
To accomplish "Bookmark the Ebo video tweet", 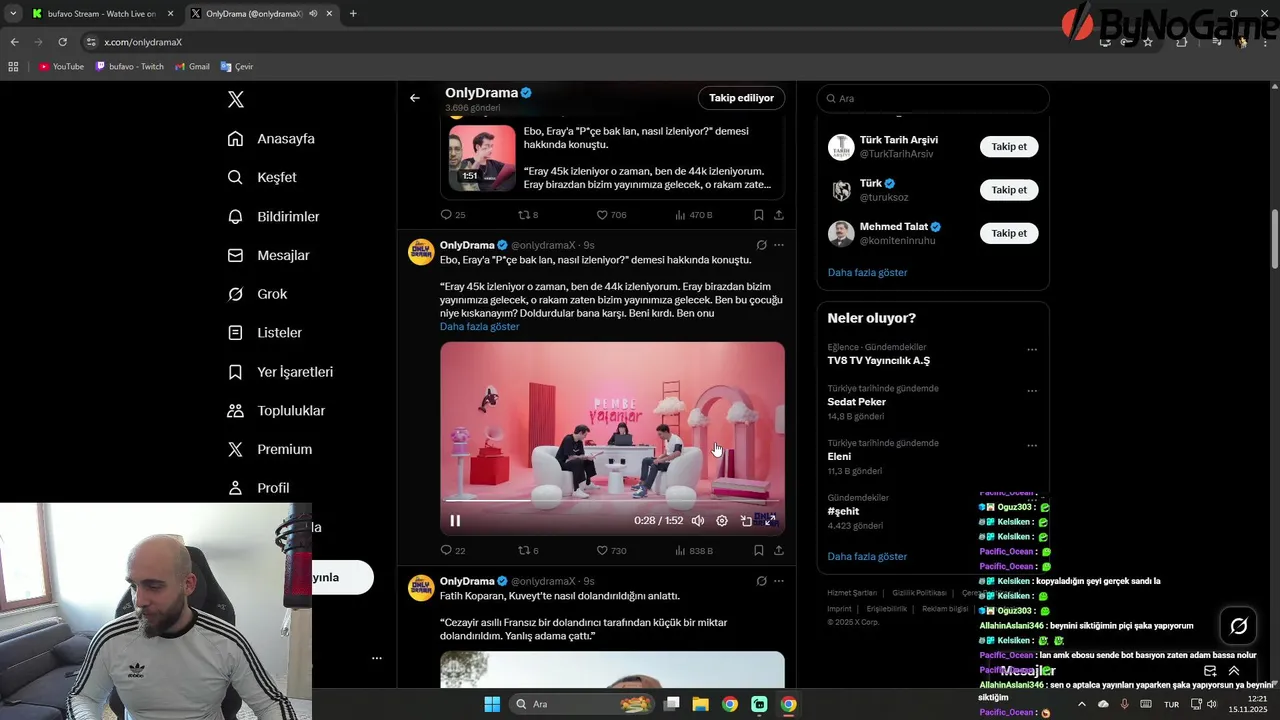I will (759, 550).
